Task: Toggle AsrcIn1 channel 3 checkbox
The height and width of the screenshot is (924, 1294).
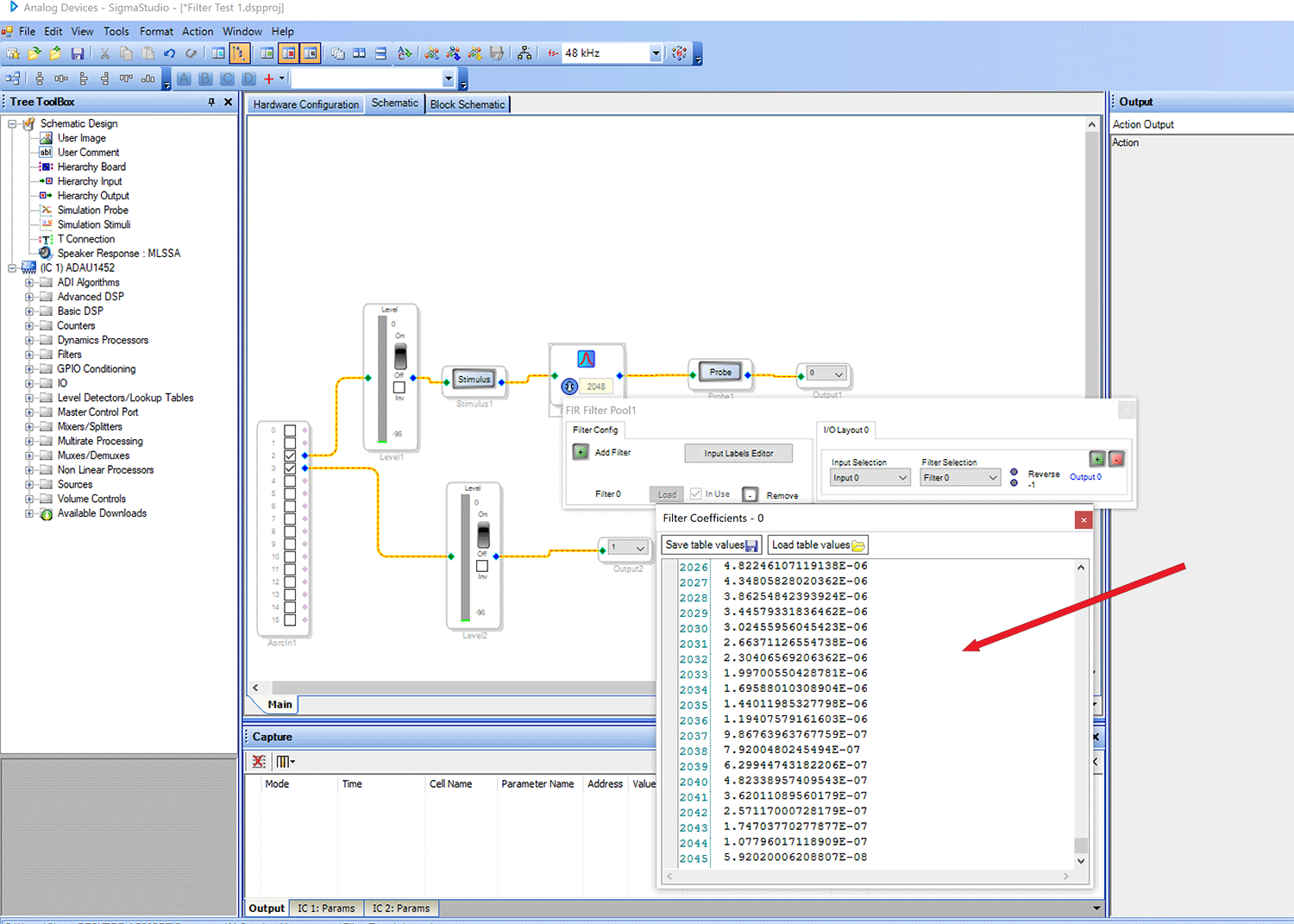Action: pyautogui.click(x=290, y=468)
